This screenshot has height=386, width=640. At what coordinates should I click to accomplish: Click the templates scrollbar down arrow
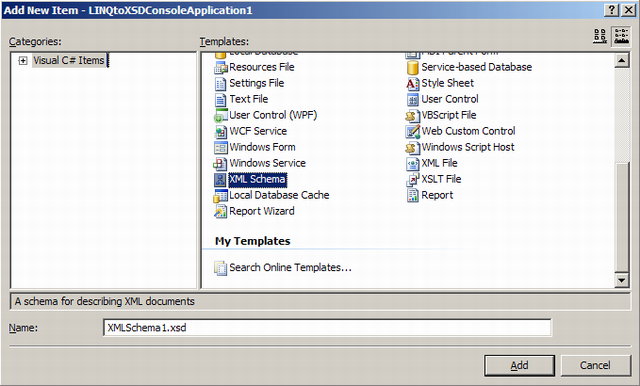pyautogui.click(x=622, y=280)
